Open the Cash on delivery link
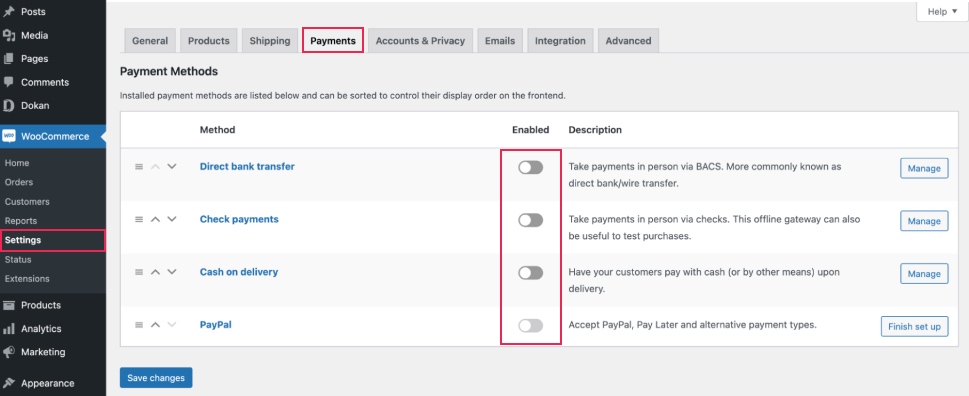This screenshot has width=969, height=396. (x=239, y=272)
